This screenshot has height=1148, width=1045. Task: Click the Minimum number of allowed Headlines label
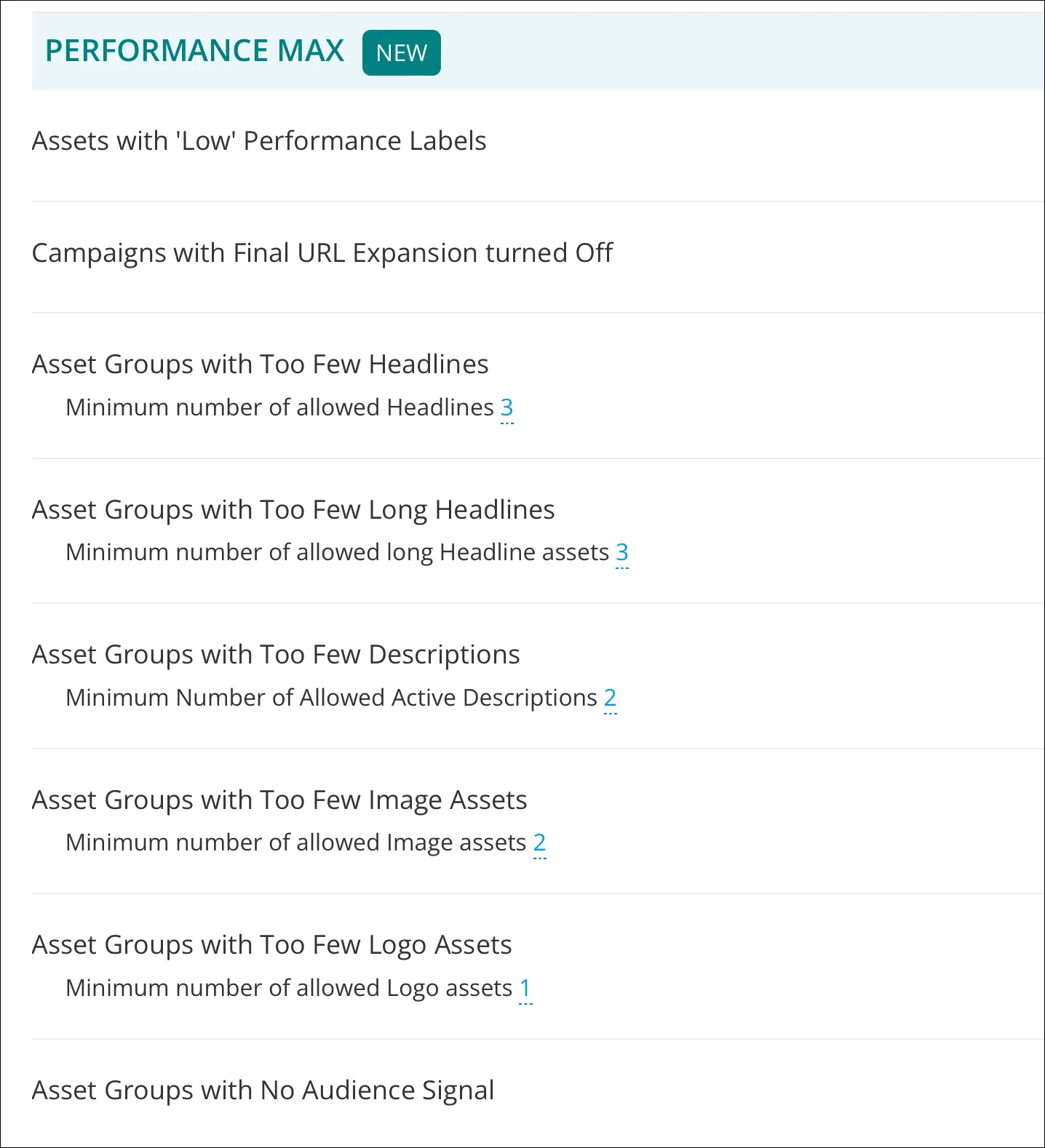click(279, 407)
